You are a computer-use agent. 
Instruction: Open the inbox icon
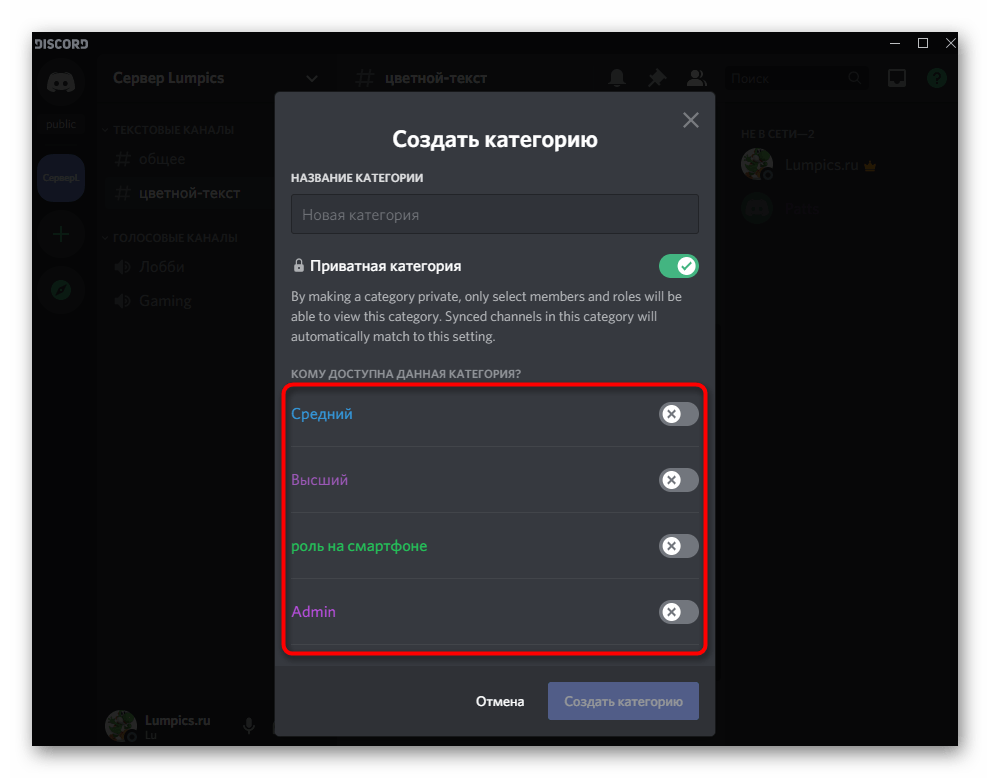click(x=897, y=78)
